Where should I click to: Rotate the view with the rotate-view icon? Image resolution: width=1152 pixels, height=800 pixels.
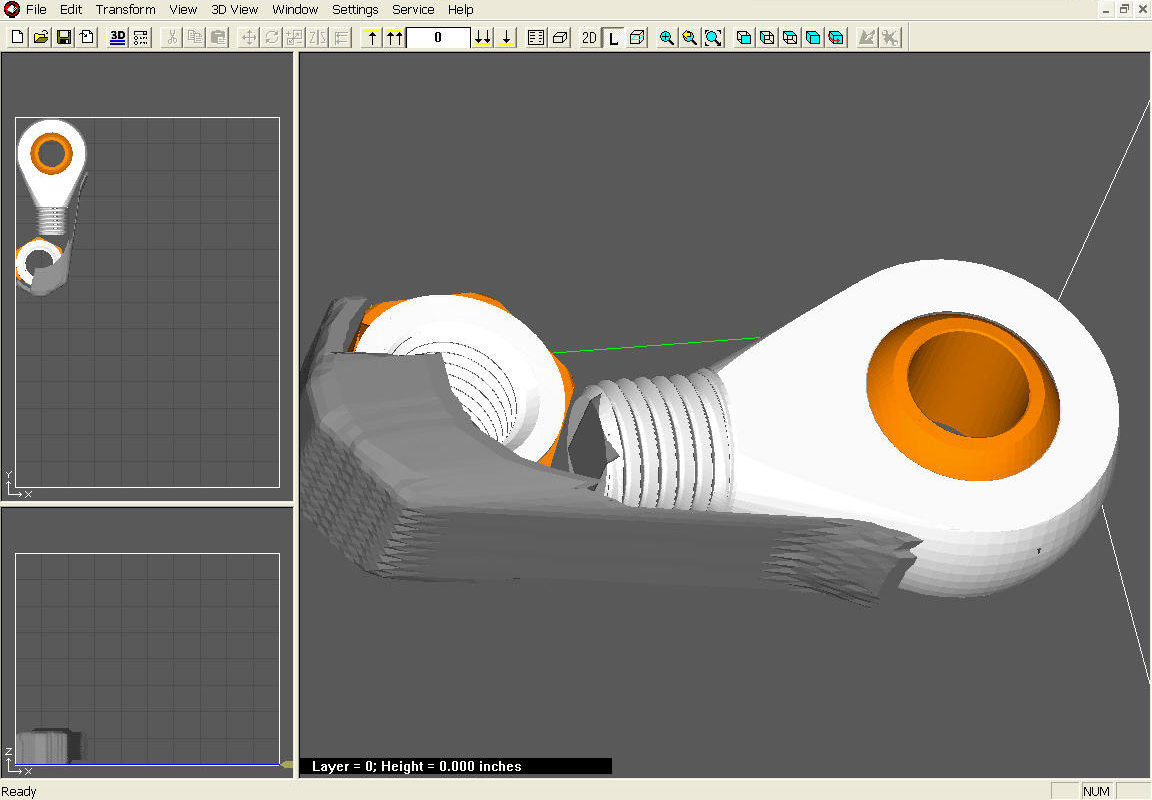click(x=836, y=37)
